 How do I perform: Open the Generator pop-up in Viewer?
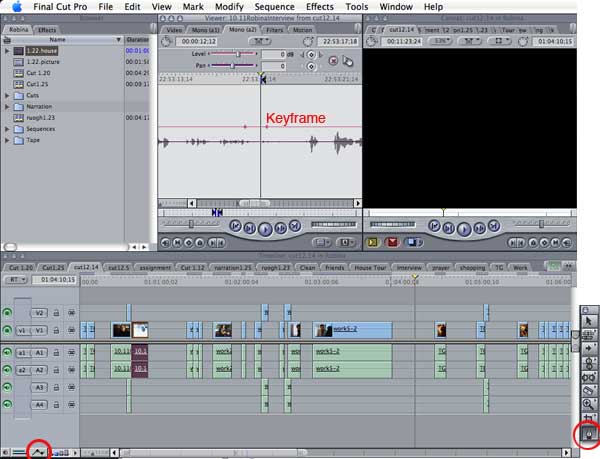tap(346, 242)
